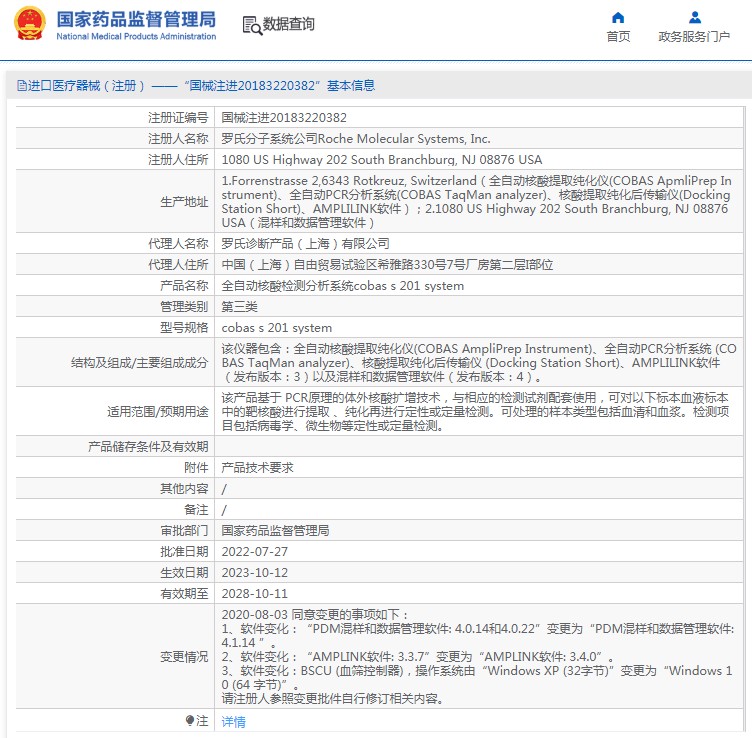Click the 注册人住所 row label
The height and width of the screenshot is (738, 752).
pyautogui.click(x=178, y=160)
